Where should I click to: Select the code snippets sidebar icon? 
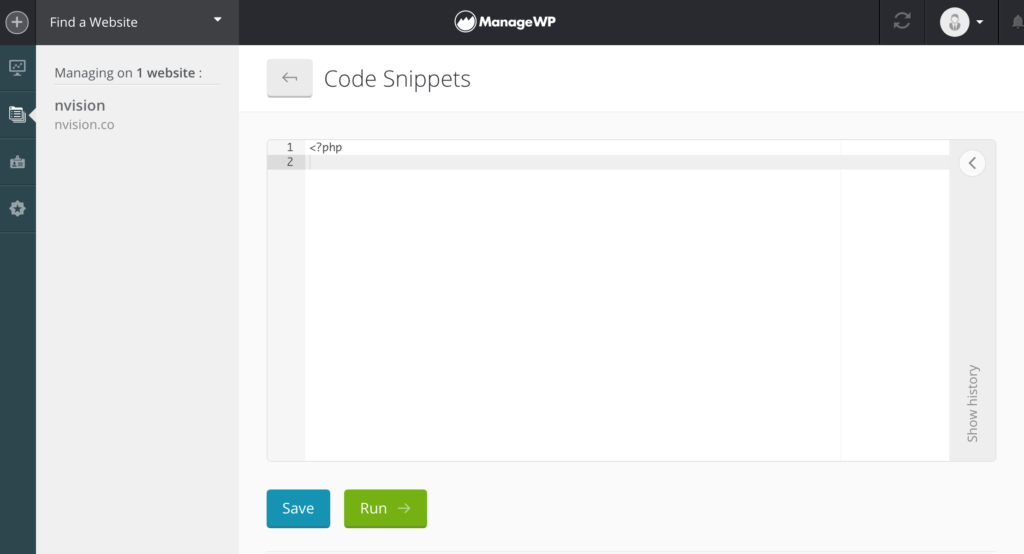tap(18, 114)
